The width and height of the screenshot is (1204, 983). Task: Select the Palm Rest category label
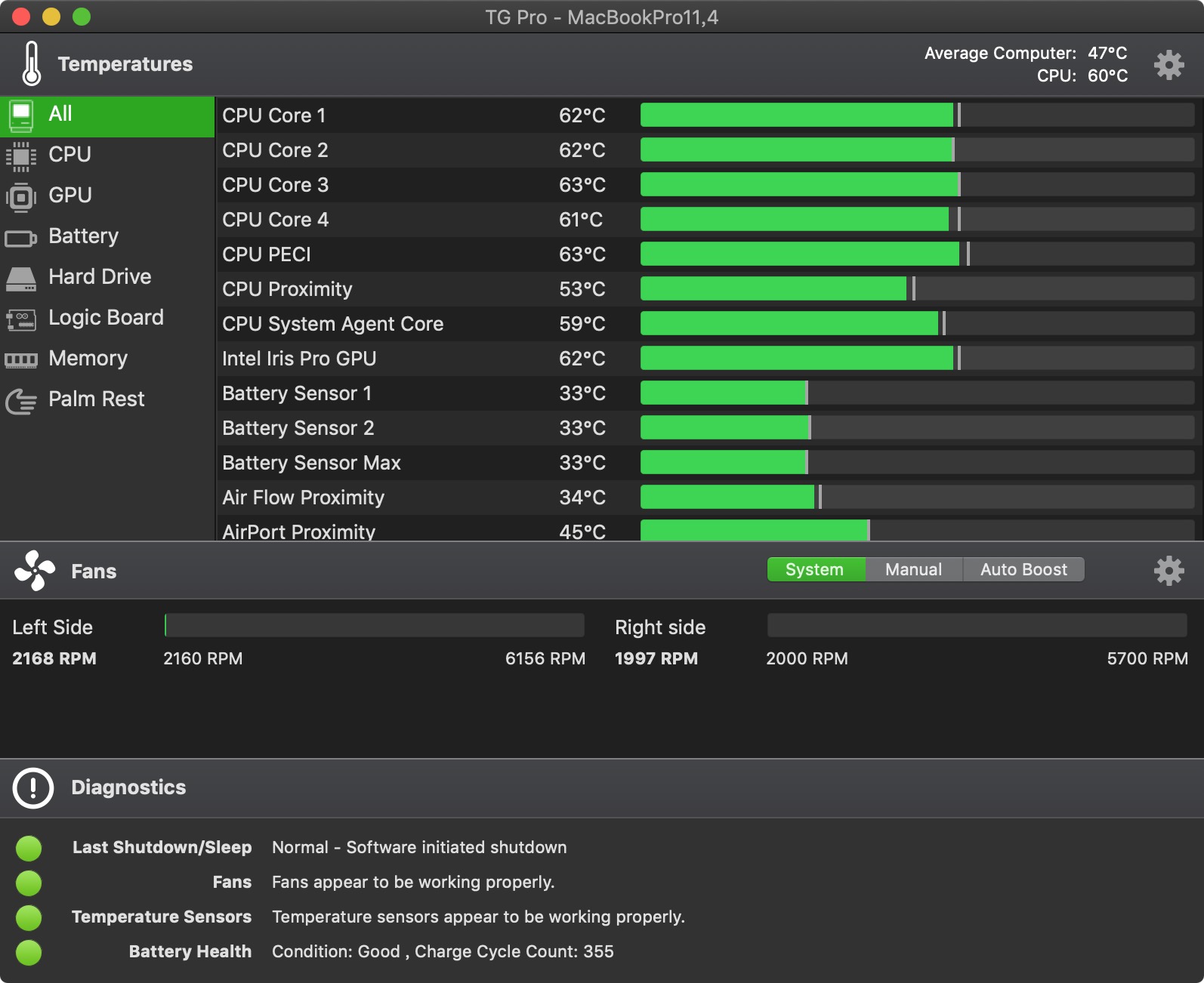point(97,399)
